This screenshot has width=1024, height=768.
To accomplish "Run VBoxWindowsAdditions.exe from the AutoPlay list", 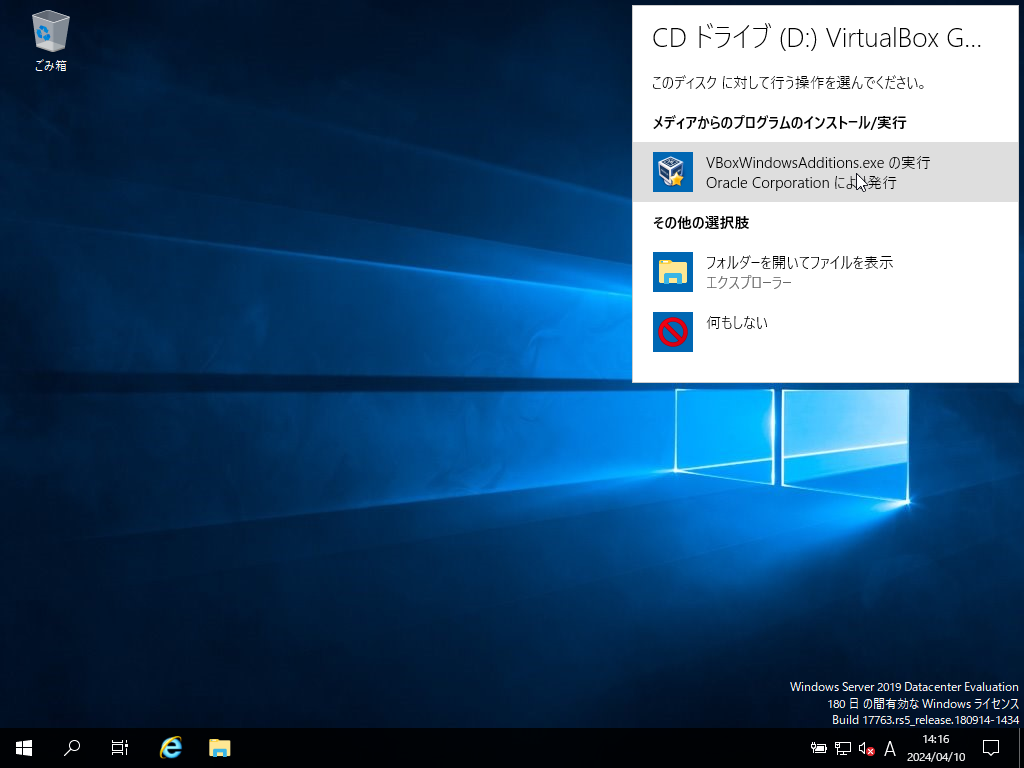I will point(825,172).
